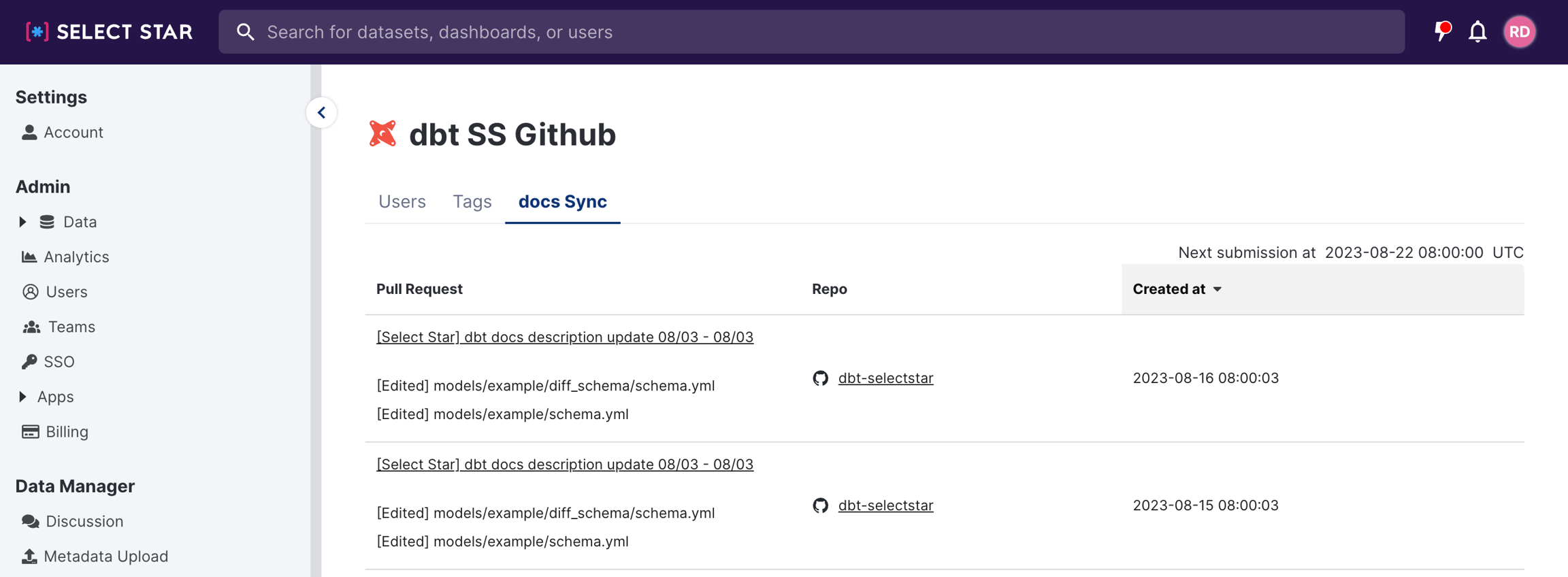
Task: Click the GitHub icon beside the 2023-08-15 repo
Action: (x=821, y=506)
